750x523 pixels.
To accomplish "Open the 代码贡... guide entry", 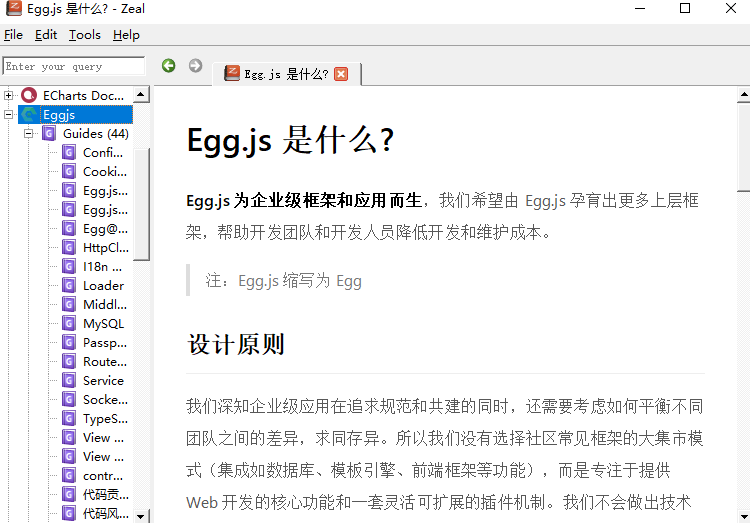I will pyautogui.click(x=106, y=494).
